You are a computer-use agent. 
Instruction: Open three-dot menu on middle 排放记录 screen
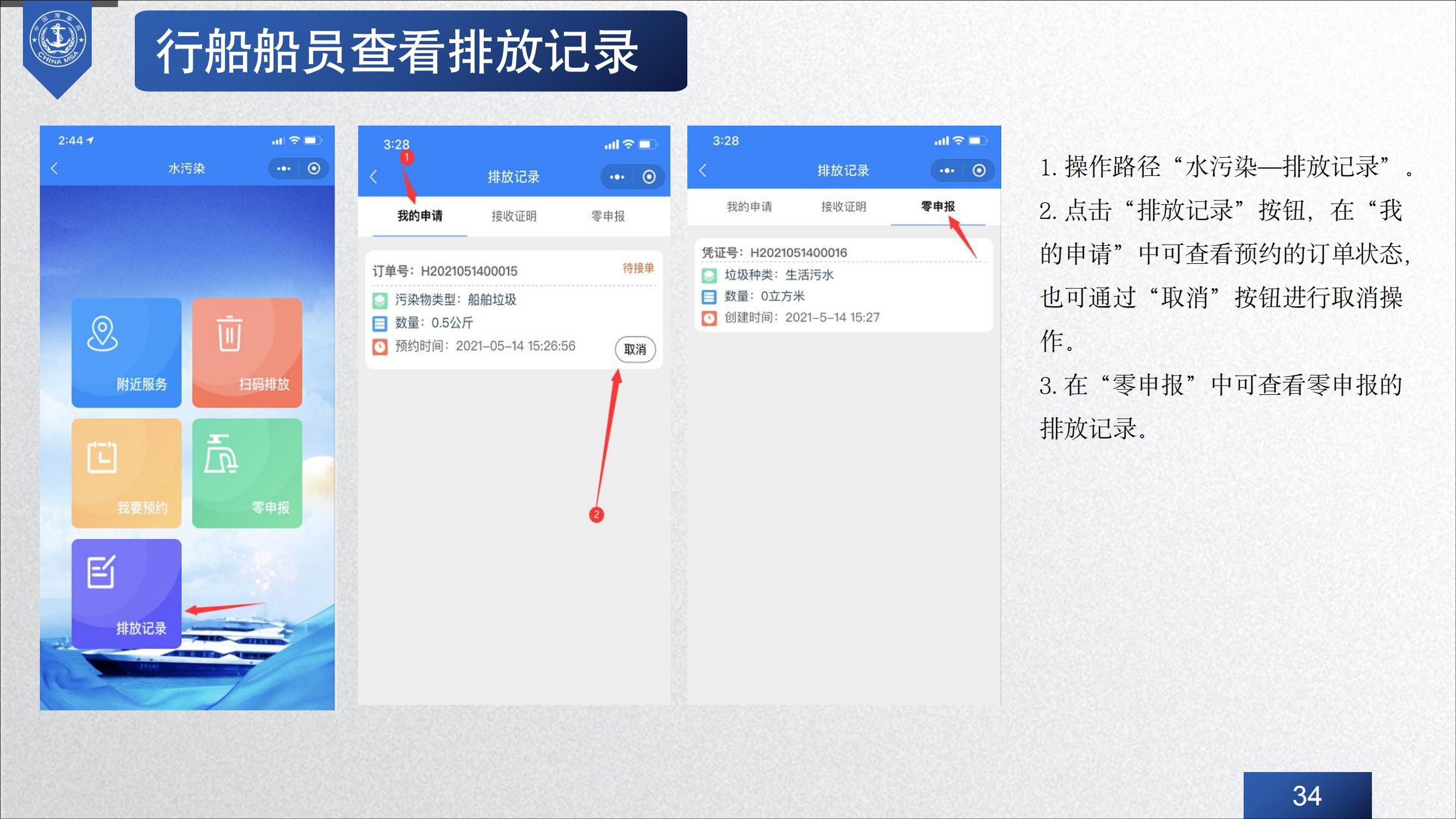[x=617, y=177]
